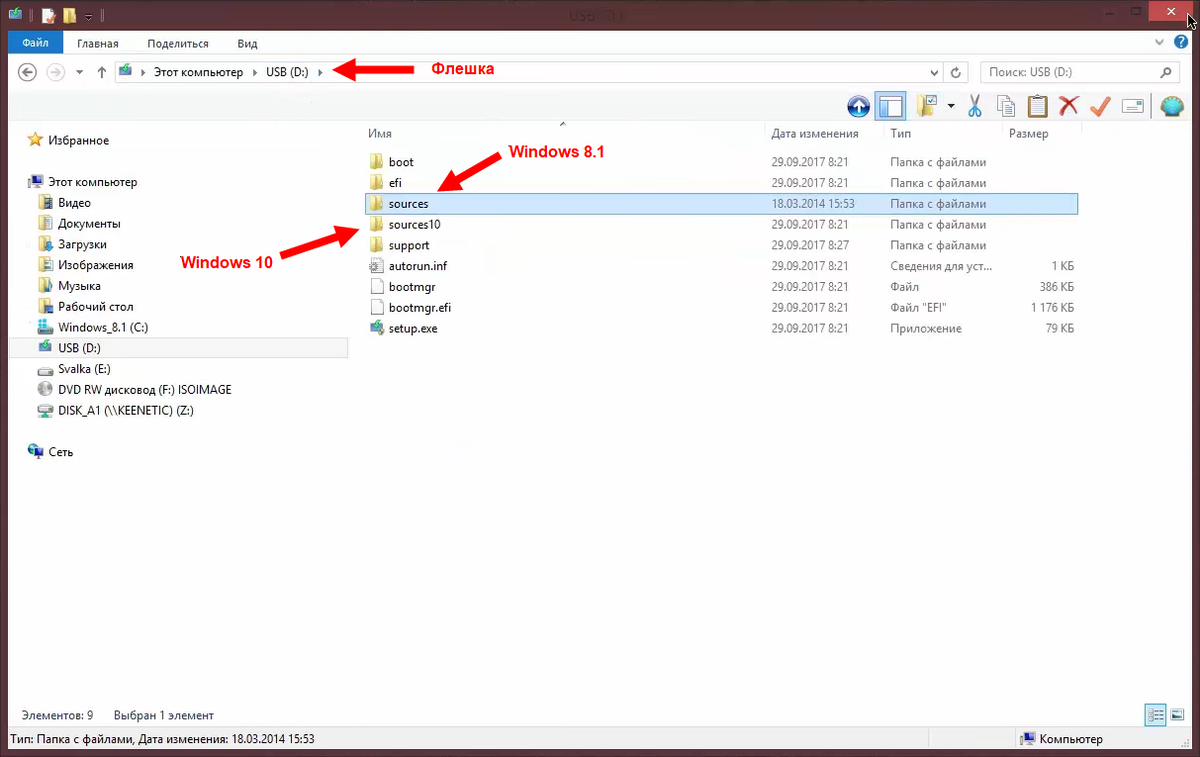Sort by the Имя column header
Image resolution: width=1200 pixels, height=757 pixels.
point(380,133)
